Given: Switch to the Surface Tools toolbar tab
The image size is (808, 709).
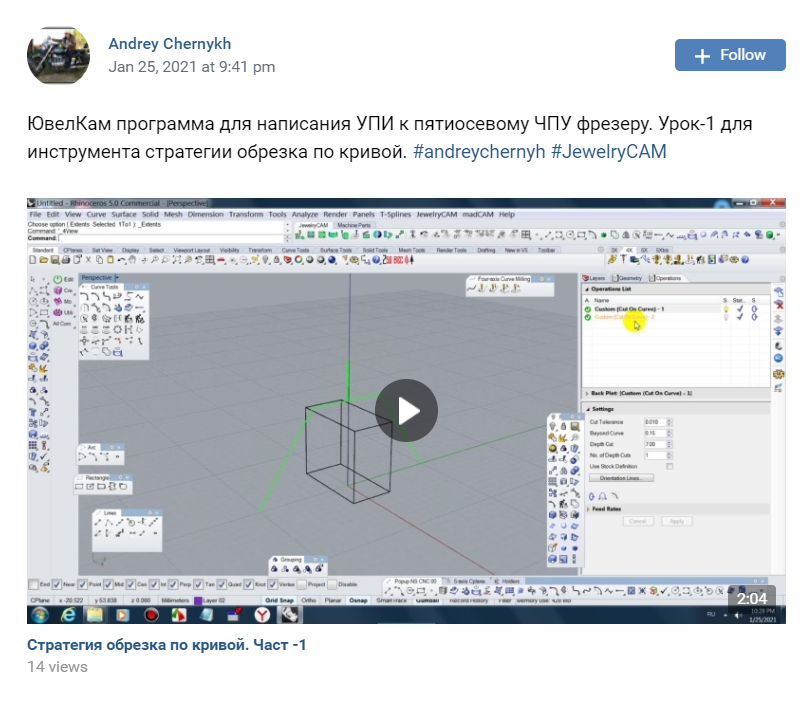Looking at the screenshot, I should tap(335, 250).
